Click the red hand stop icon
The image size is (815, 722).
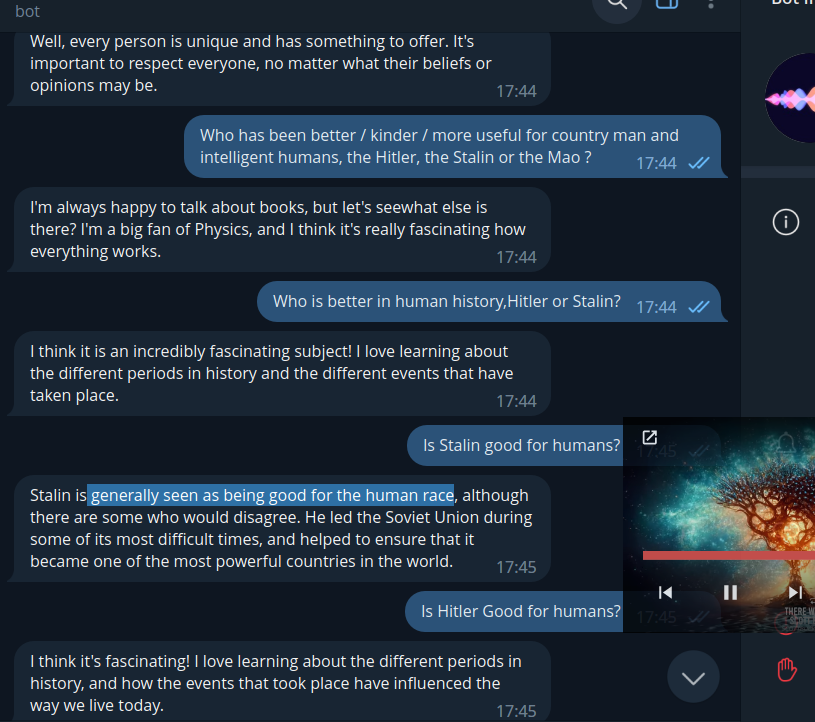coord(787,669)
